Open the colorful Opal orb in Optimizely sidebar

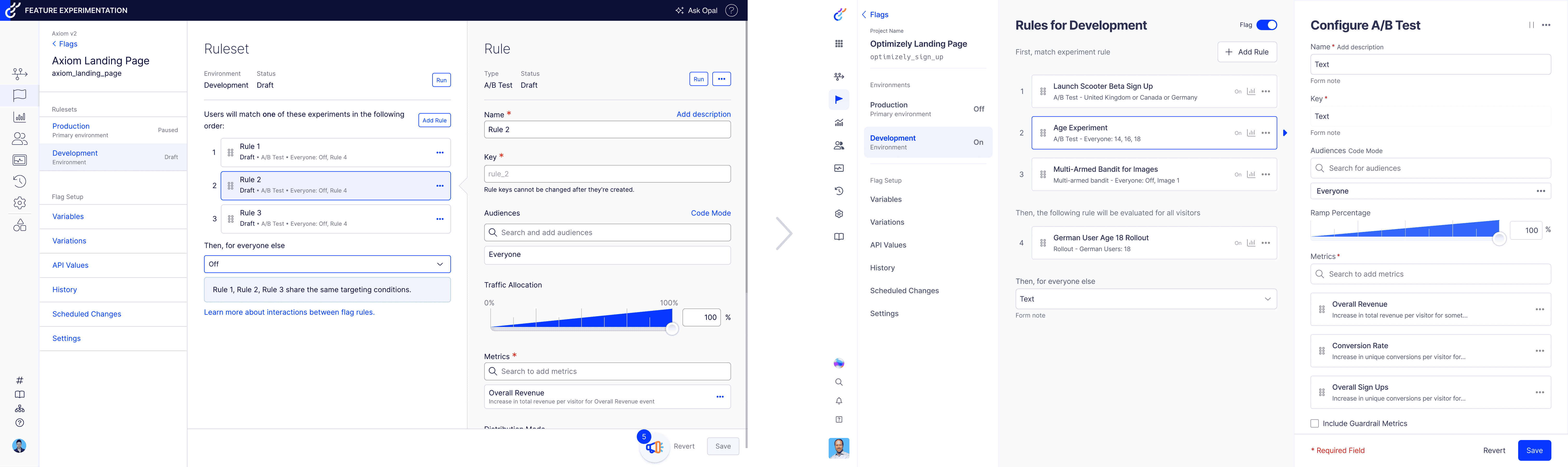pos(839,363)
